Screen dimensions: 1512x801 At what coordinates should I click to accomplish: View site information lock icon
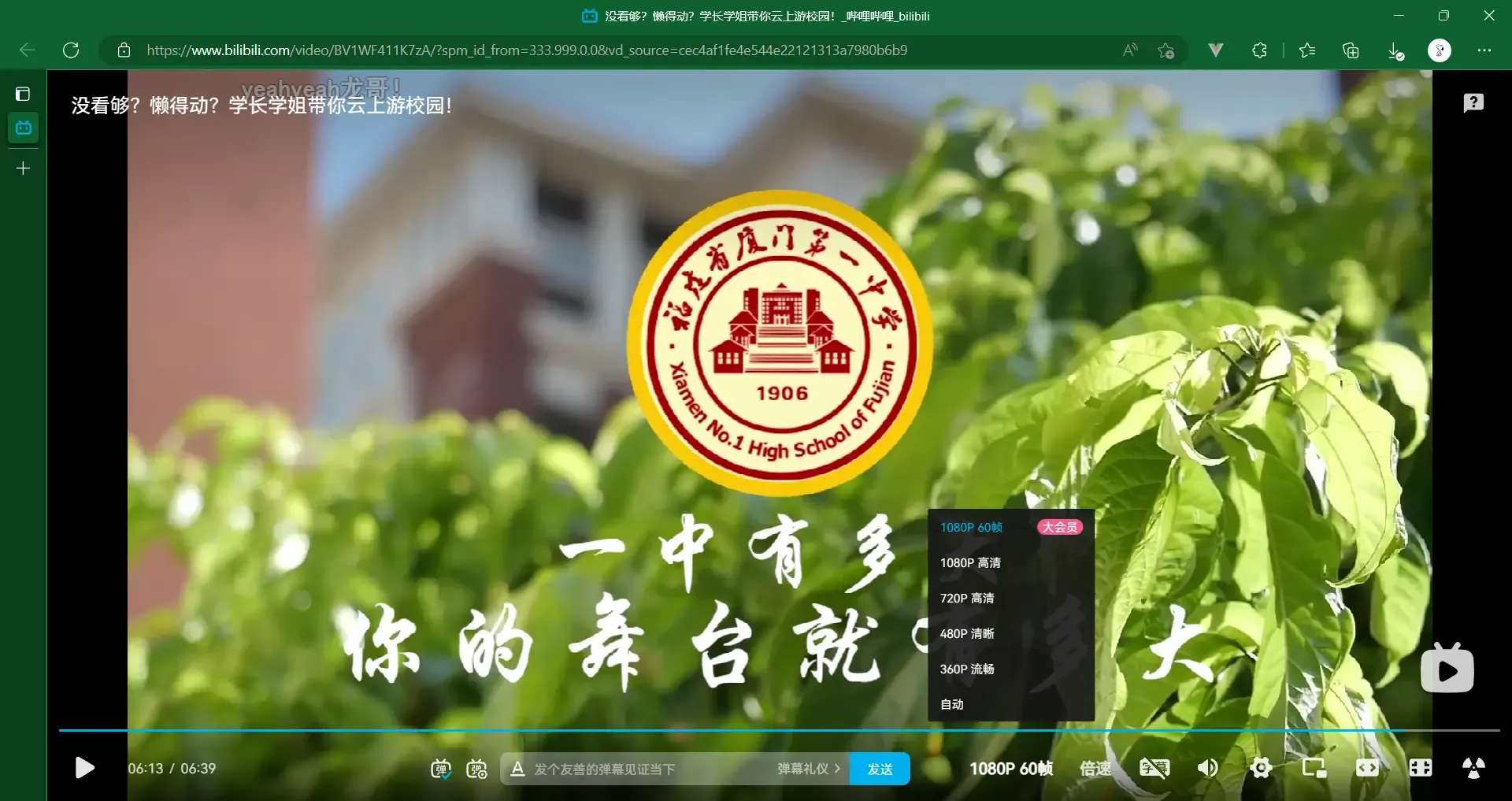tap(124, 50)
